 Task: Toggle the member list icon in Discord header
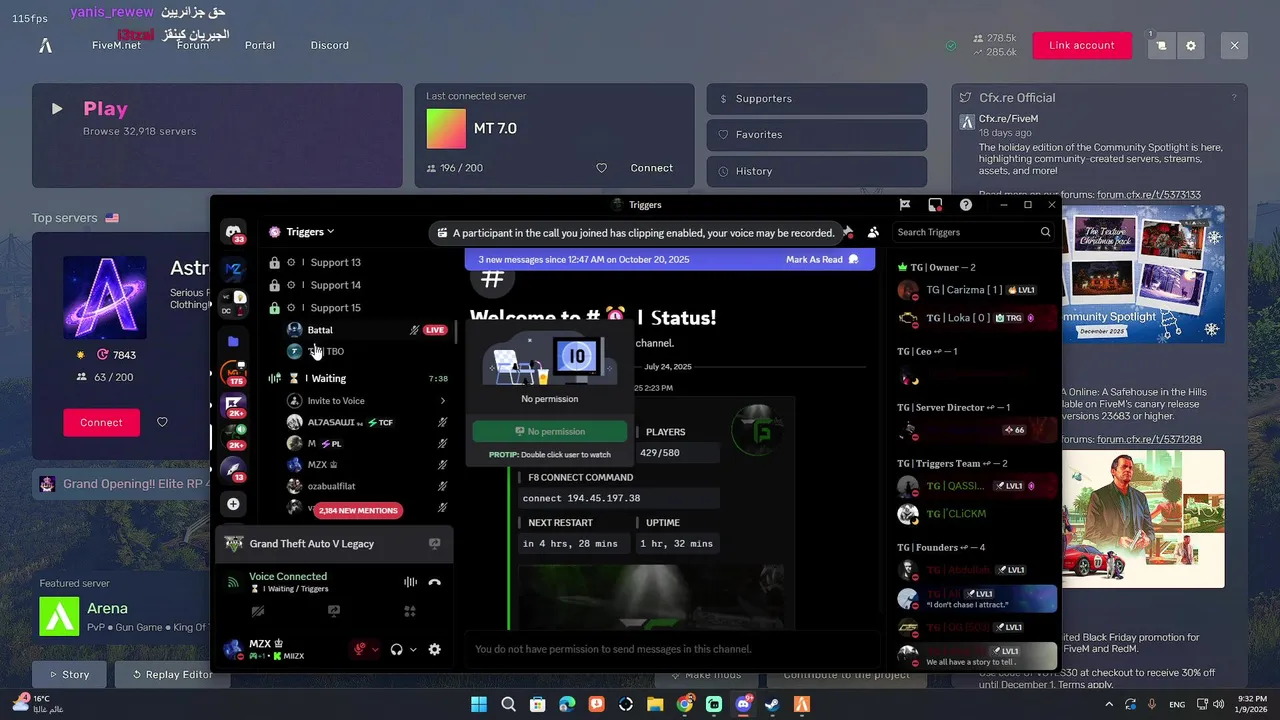point(873,232)
